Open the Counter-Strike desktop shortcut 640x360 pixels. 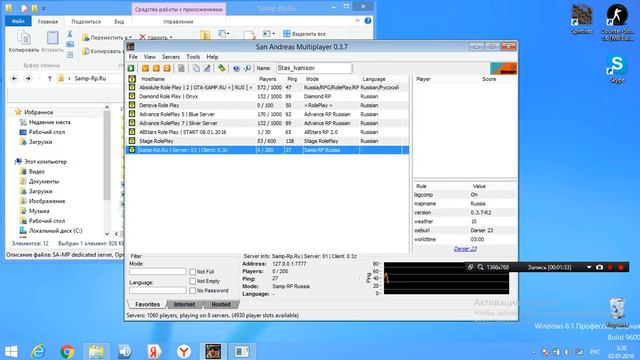pos(617,22)
